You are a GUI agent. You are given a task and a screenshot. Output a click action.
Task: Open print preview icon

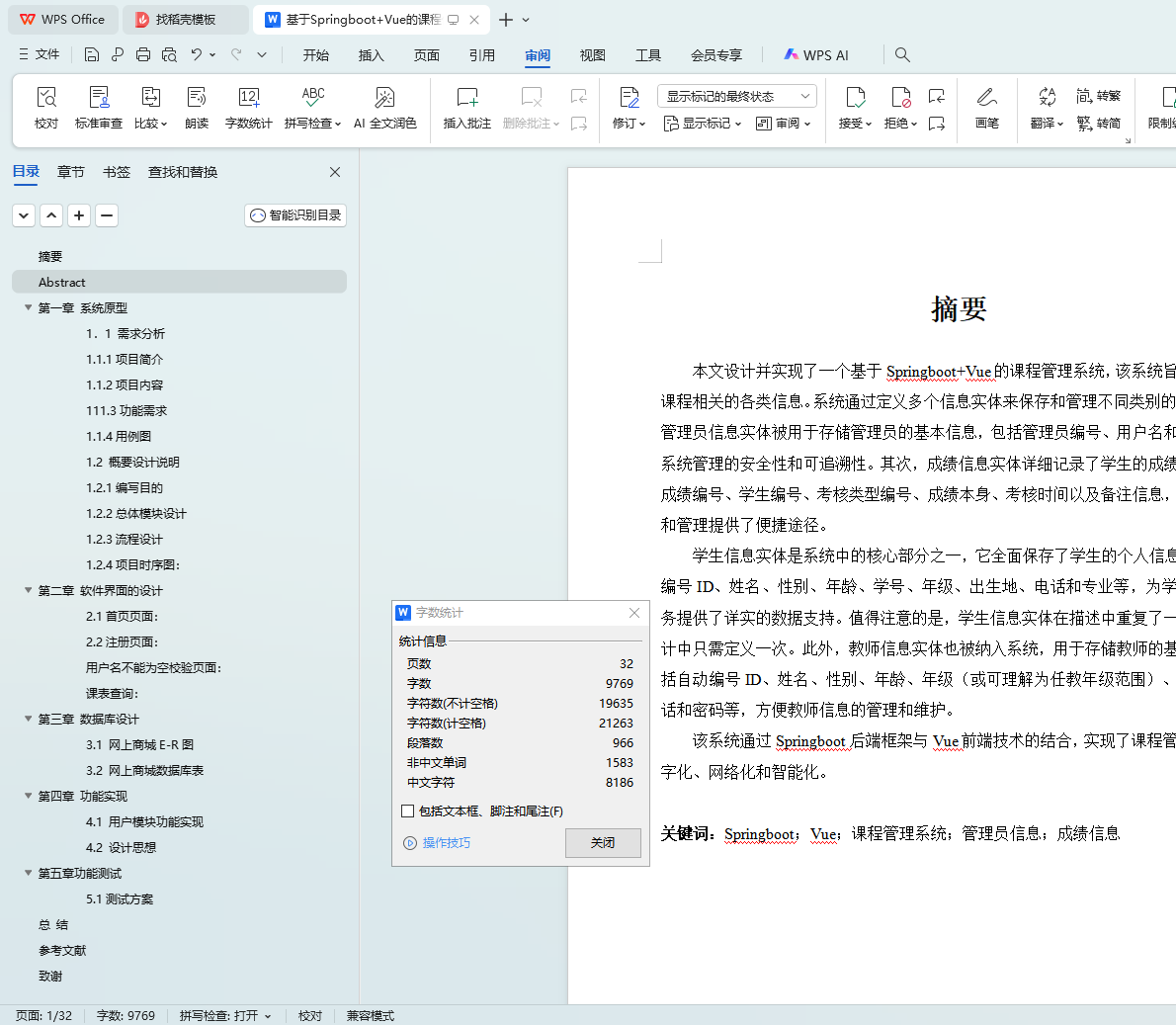170,54
